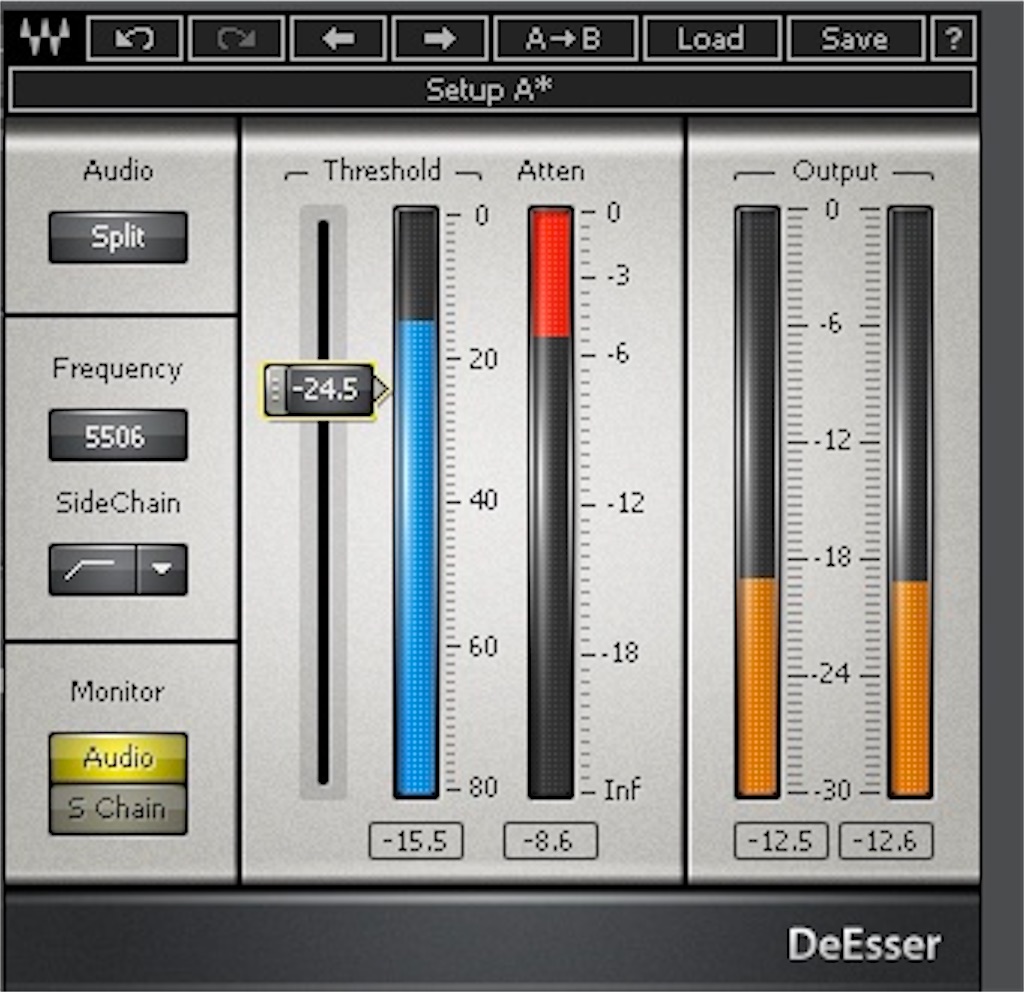Toggle the Split audio mode button
This screenshot has width=1024, height=992.
click(118, 237)
